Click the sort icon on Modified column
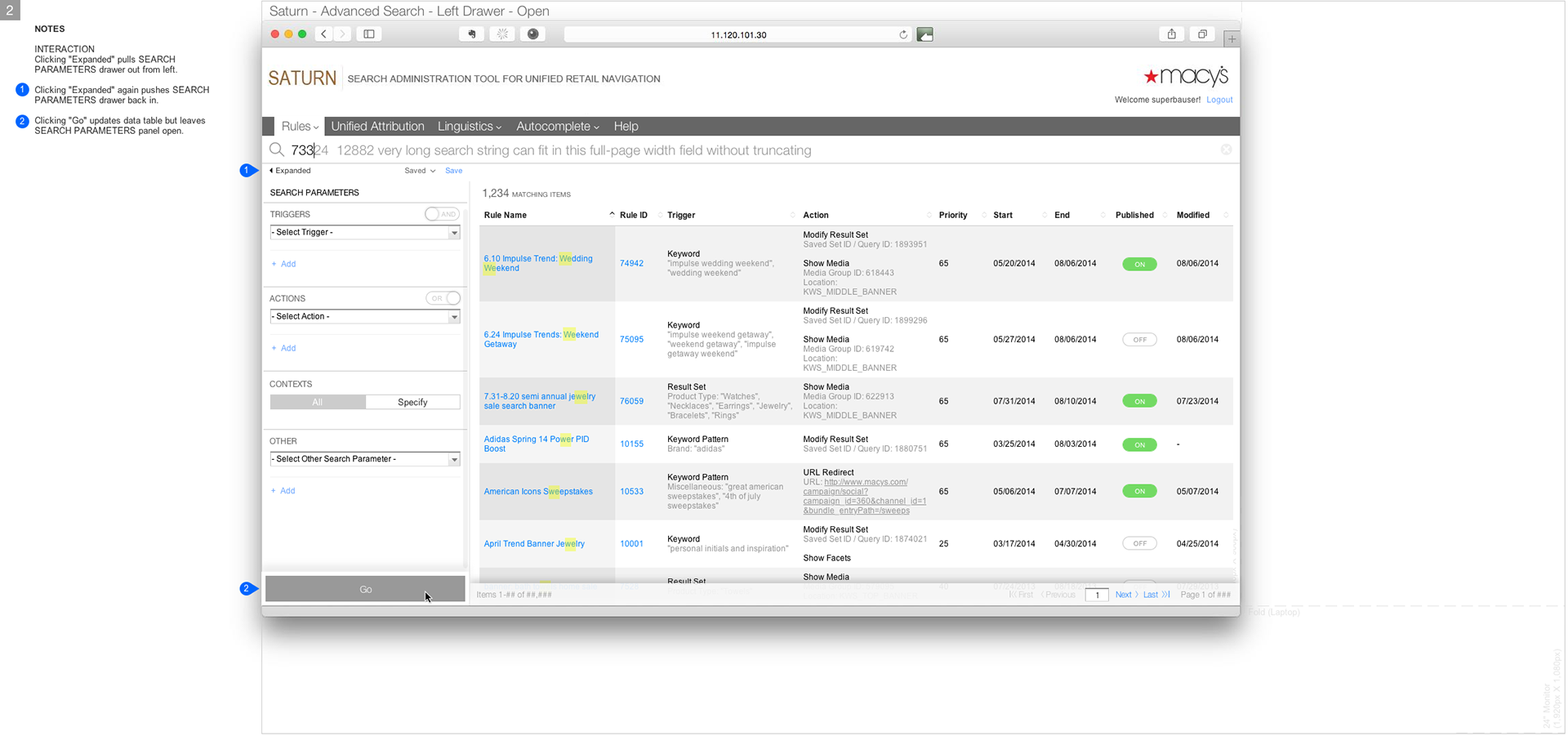The image size is (1568, 736). [1226, 215]
